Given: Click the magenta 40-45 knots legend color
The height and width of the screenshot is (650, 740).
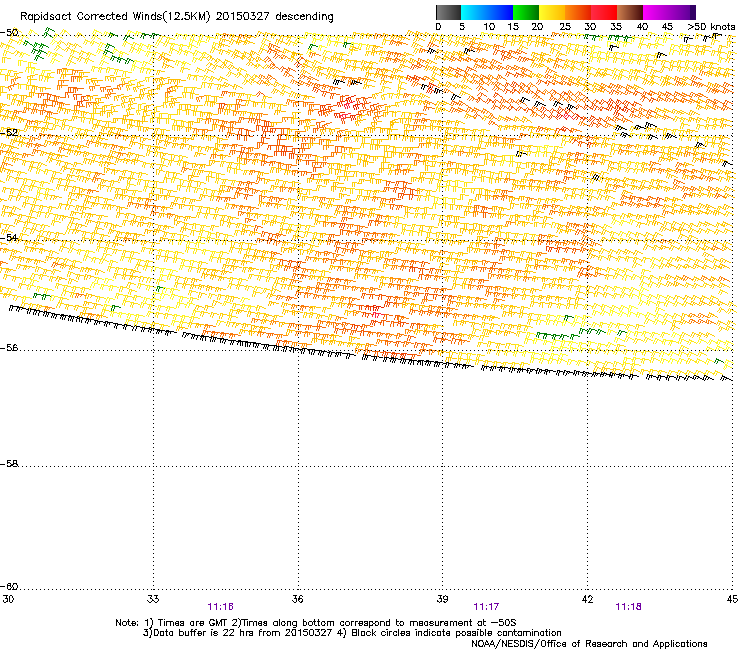Looking at the screenshot, I should 656,12.
